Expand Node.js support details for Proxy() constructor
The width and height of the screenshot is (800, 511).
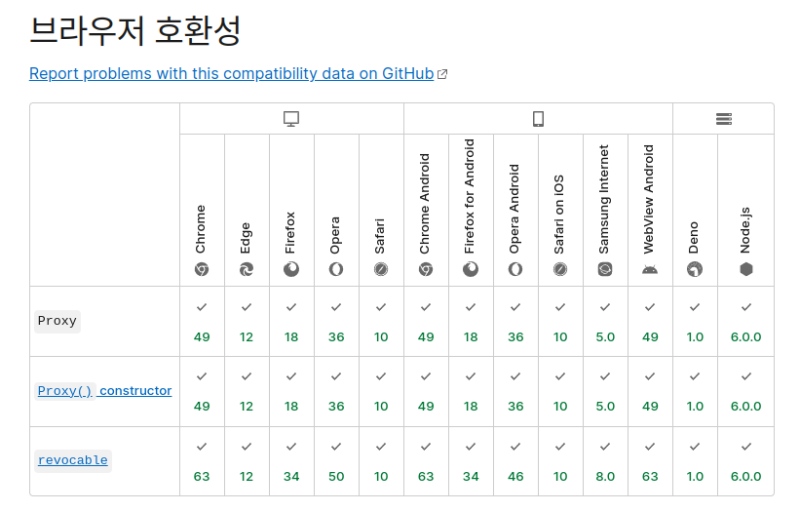[745, 392]
